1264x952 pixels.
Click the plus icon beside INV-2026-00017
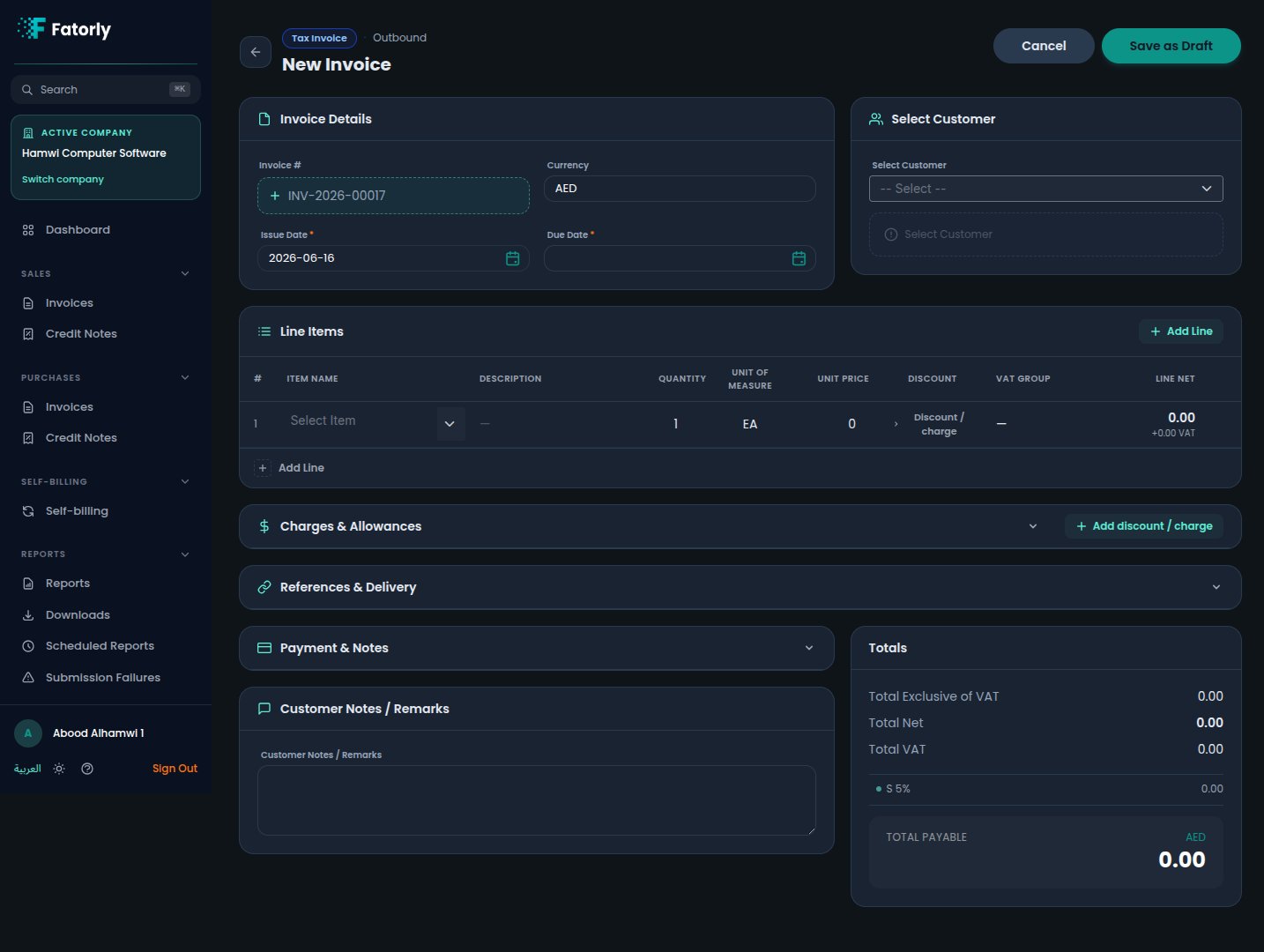tap(275, 196)
